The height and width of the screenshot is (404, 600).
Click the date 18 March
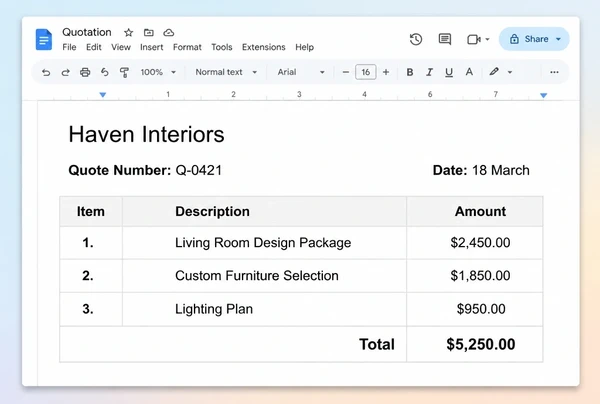[x=501, y=170]
